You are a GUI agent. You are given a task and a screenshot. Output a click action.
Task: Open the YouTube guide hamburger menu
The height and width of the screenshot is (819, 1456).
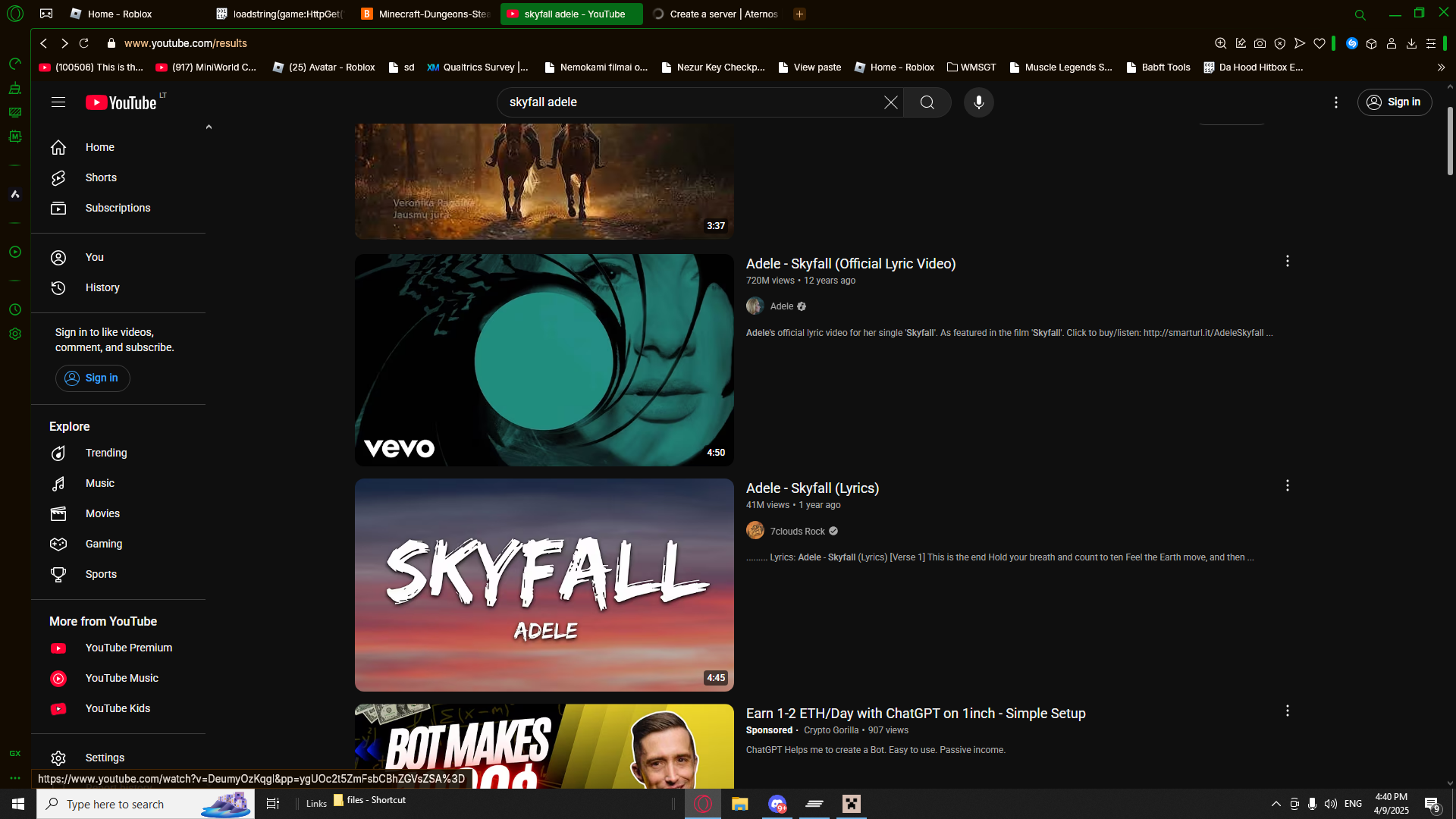coord(58,102)
